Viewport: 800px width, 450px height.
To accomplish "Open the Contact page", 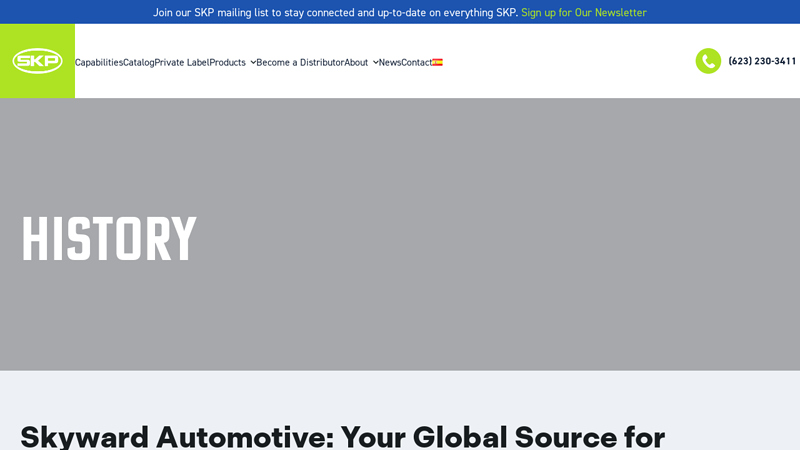I will tap(416, 62).
